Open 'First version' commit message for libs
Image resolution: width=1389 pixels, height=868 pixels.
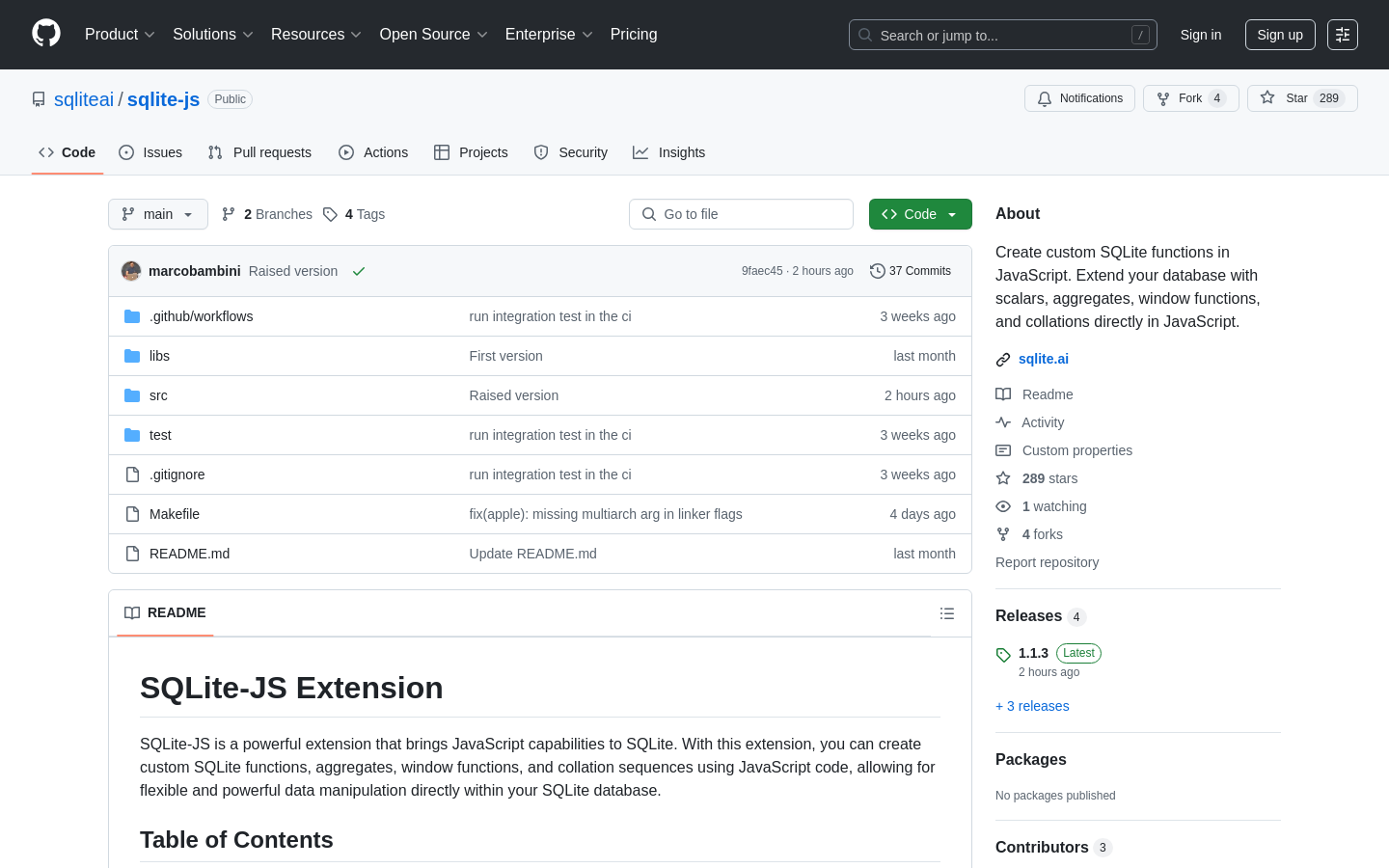506,356
